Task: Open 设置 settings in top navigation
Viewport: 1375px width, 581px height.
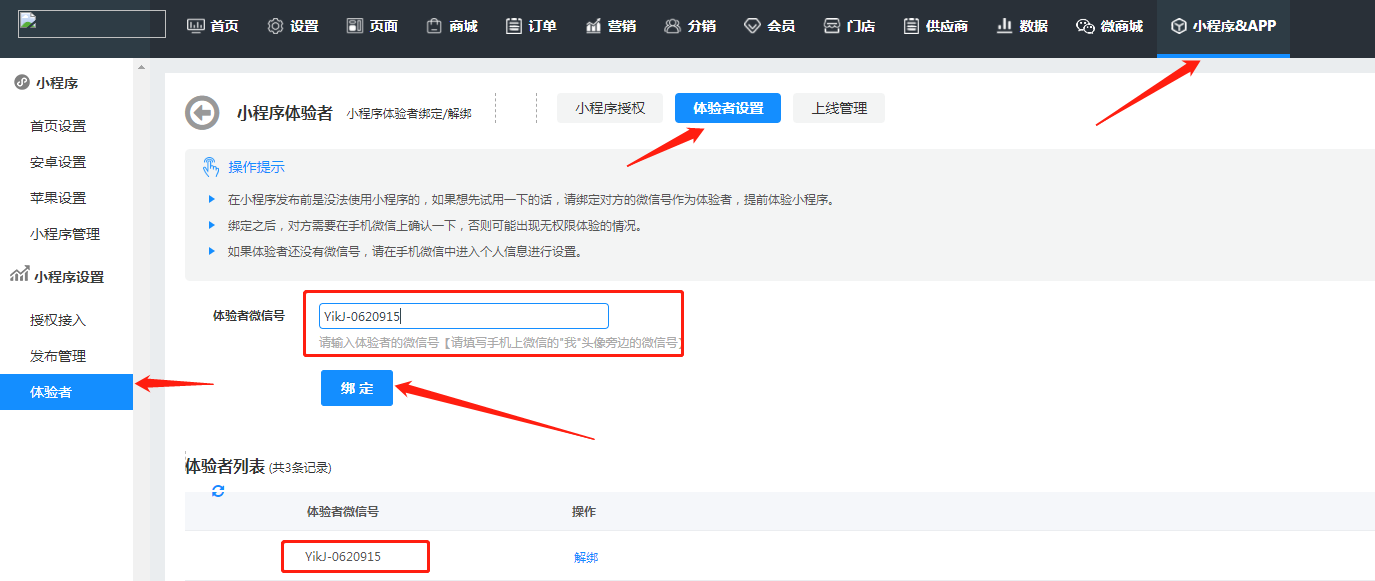Action: coord(292,26)
